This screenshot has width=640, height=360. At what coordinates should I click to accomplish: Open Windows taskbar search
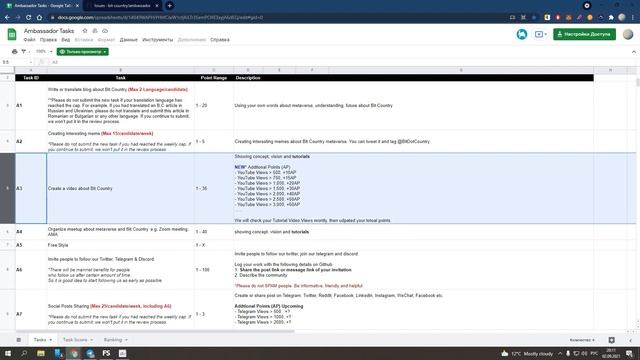24,353
